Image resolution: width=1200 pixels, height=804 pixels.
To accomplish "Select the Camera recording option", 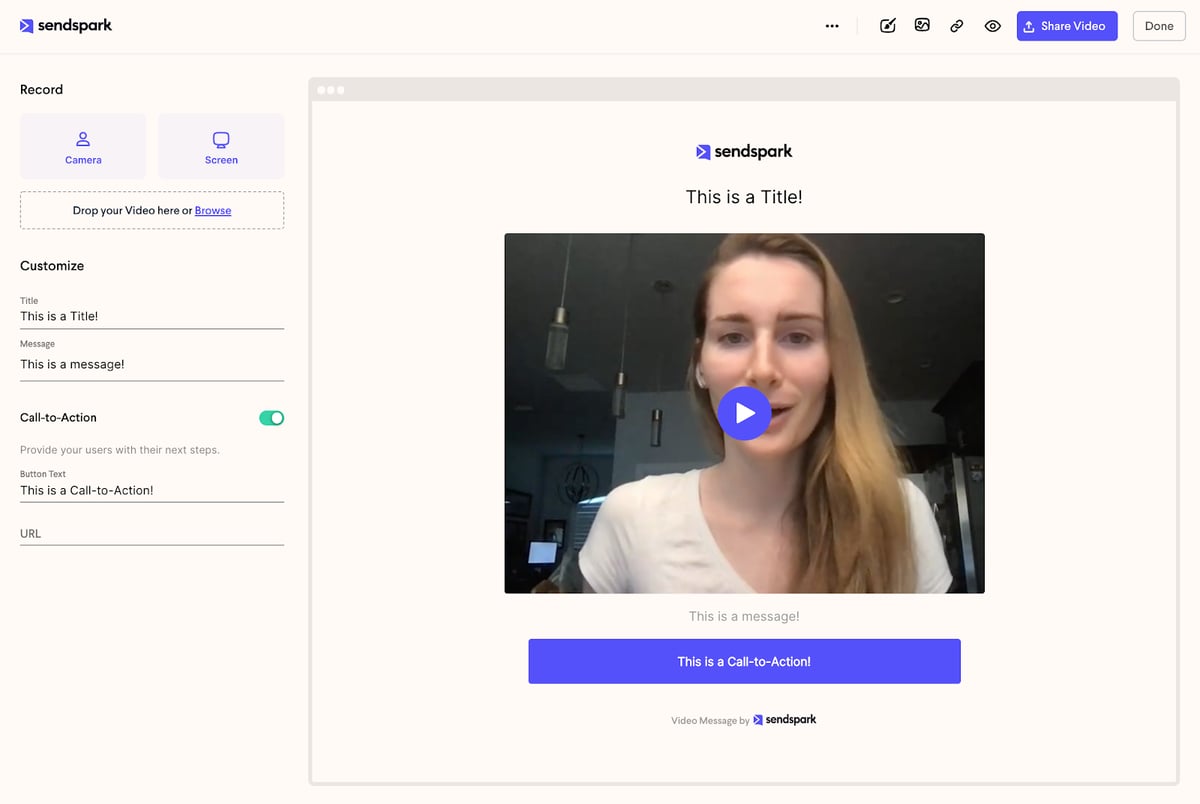I will 83,146.
